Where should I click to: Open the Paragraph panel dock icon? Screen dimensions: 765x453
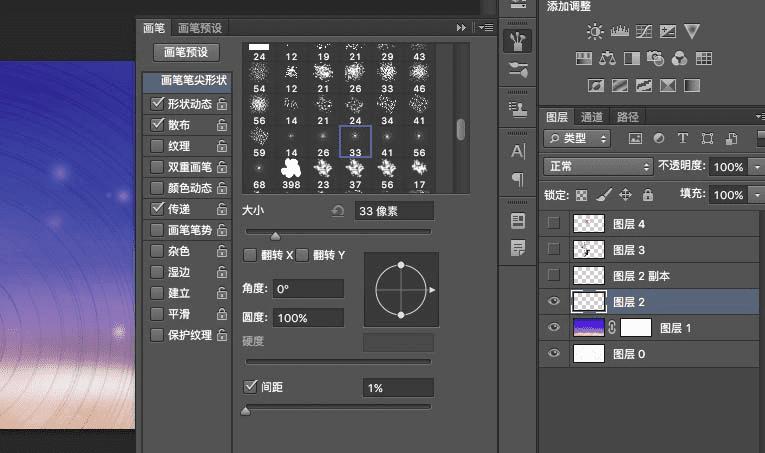tap(518, 180)
